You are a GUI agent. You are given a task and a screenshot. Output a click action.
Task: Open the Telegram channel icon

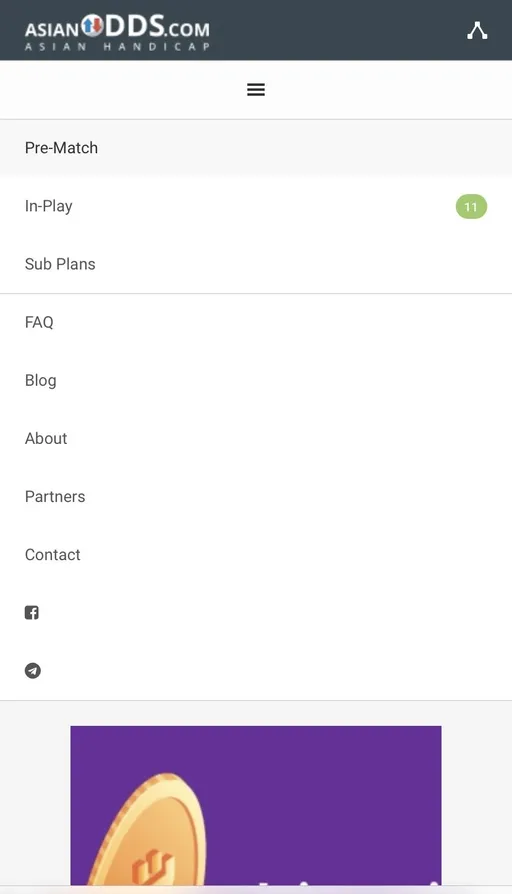click(32, 671)
